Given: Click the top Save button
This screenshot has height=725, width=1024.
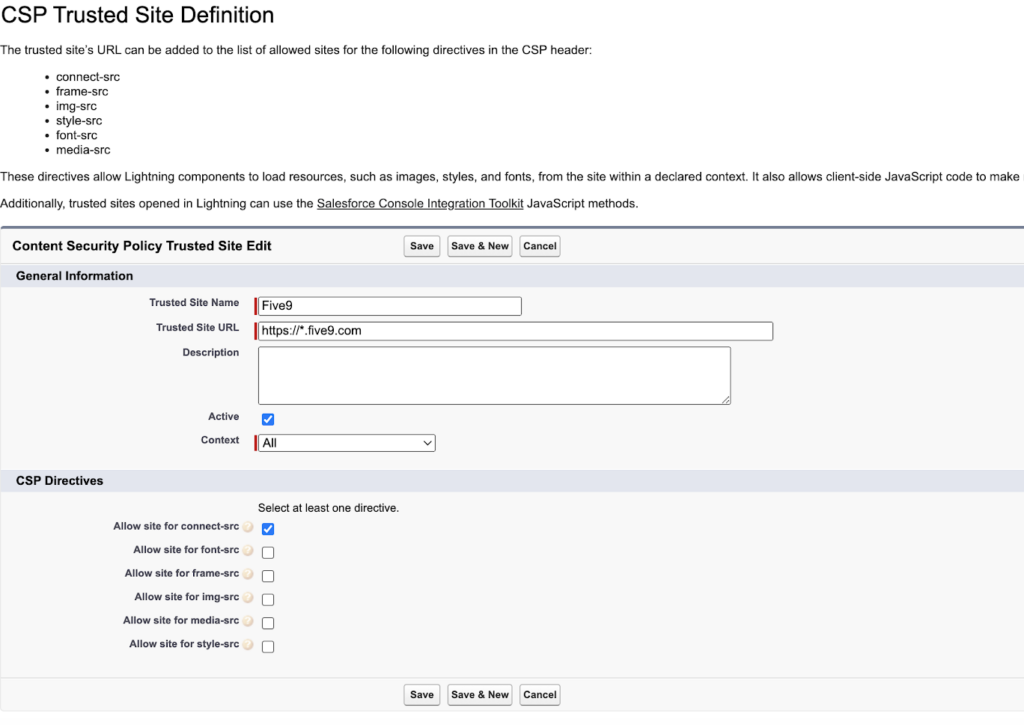Looking at the screenshot, I should coord(422,246).
